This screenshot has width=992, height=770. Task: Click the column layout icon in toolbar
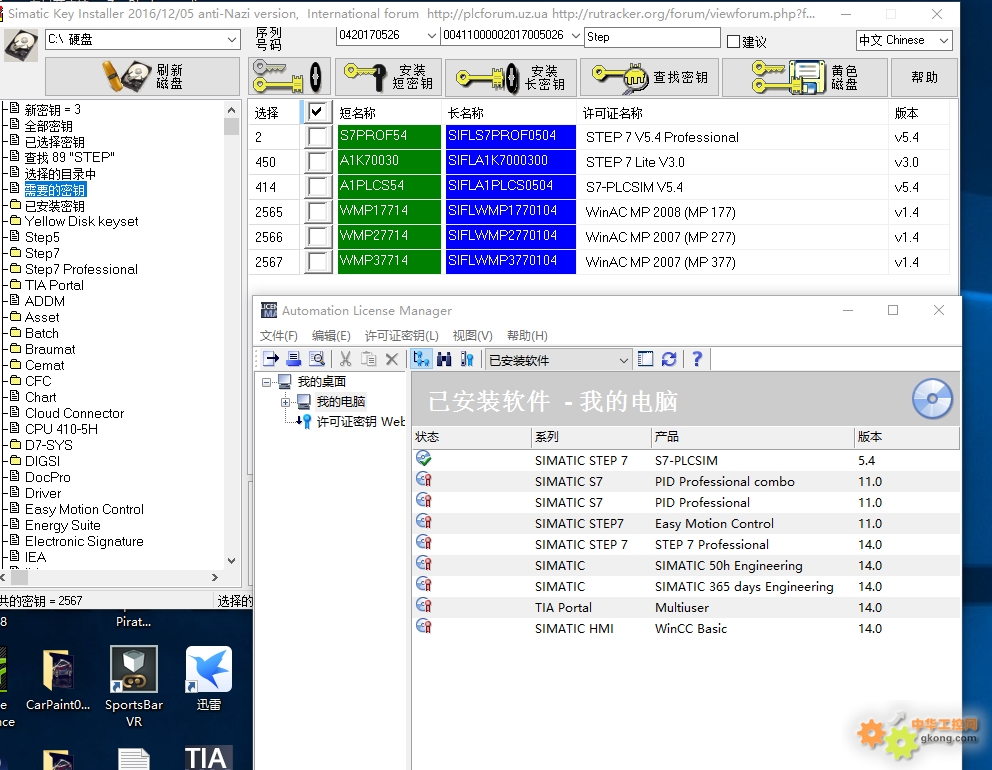click(x=645, y=359)
